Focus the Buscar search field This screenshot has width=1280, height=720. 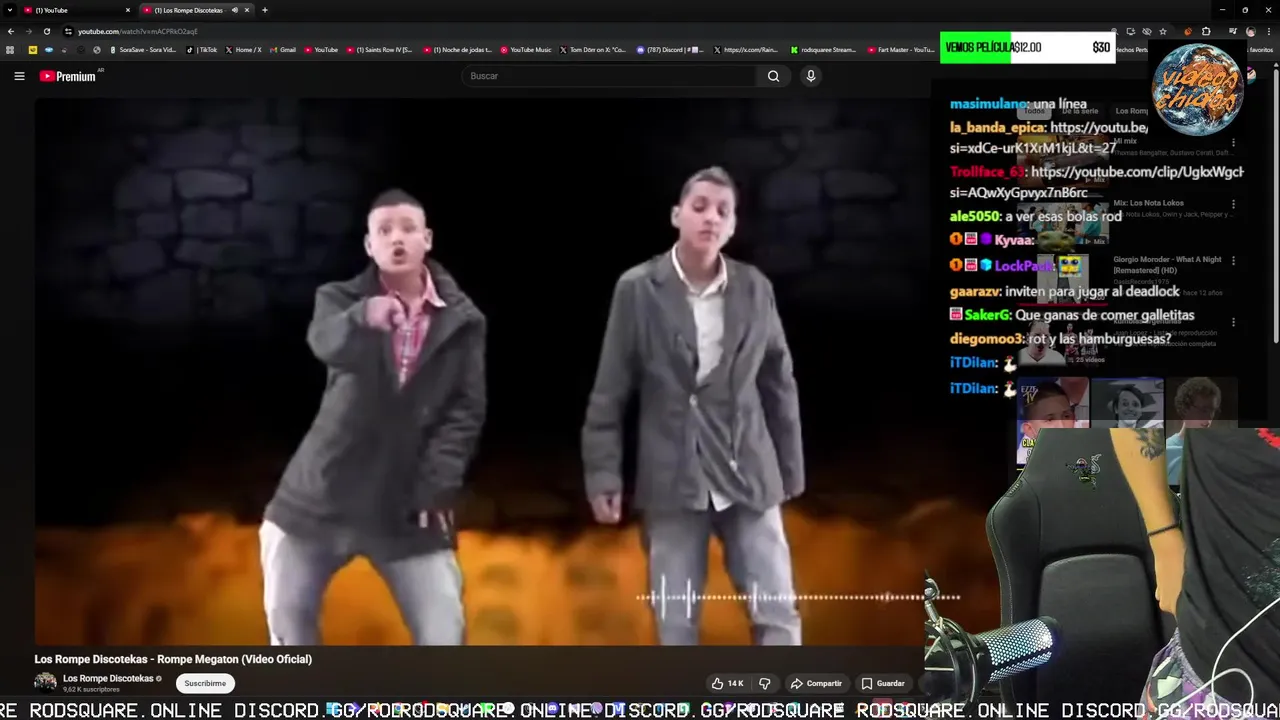(x=608, y=76)
